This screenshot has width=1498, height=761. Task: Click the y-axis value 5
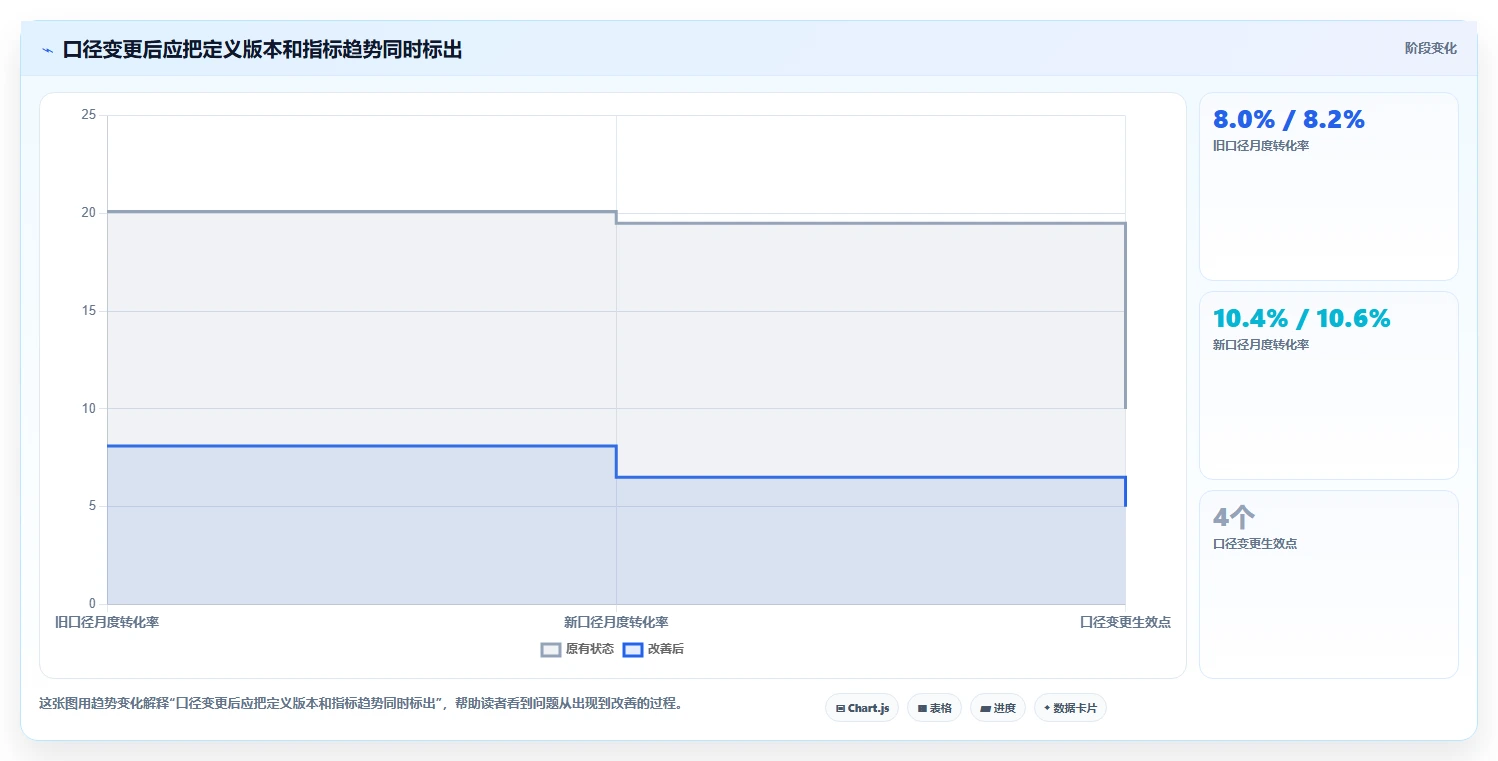(x=92, y=506)
